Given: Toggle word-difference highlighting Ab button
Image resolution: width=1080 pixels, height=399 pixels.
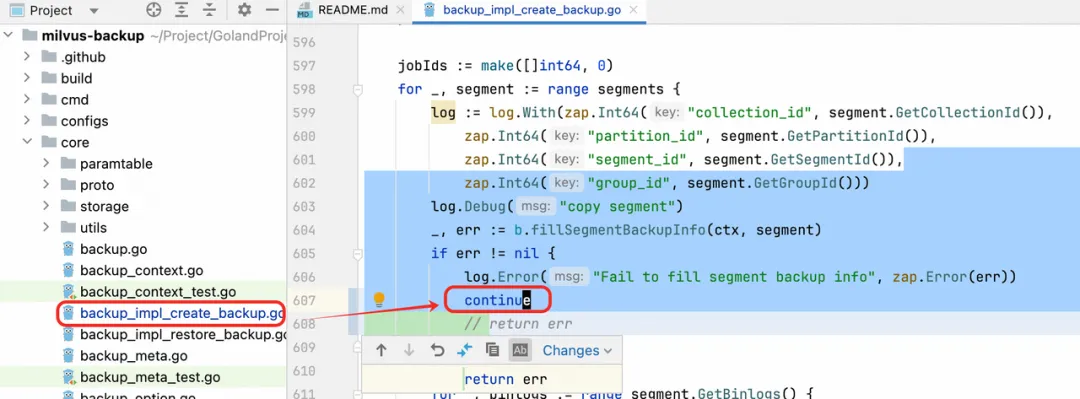Looking at the screenshot, I should (x=520, y=350).
